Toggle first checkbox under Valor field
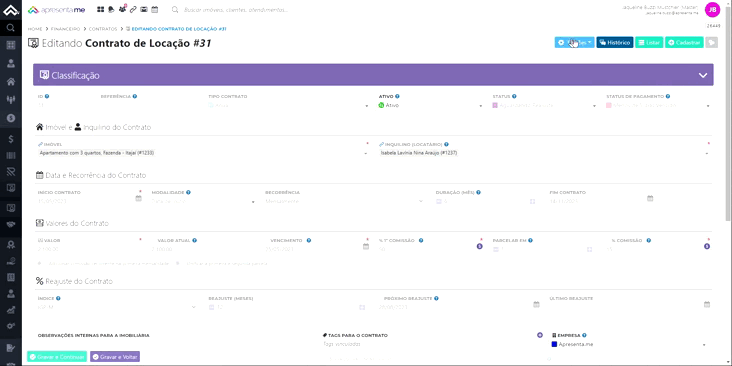The height and width of the screenshot is (366, 732). pyautogui.click(x=39, y=263)
